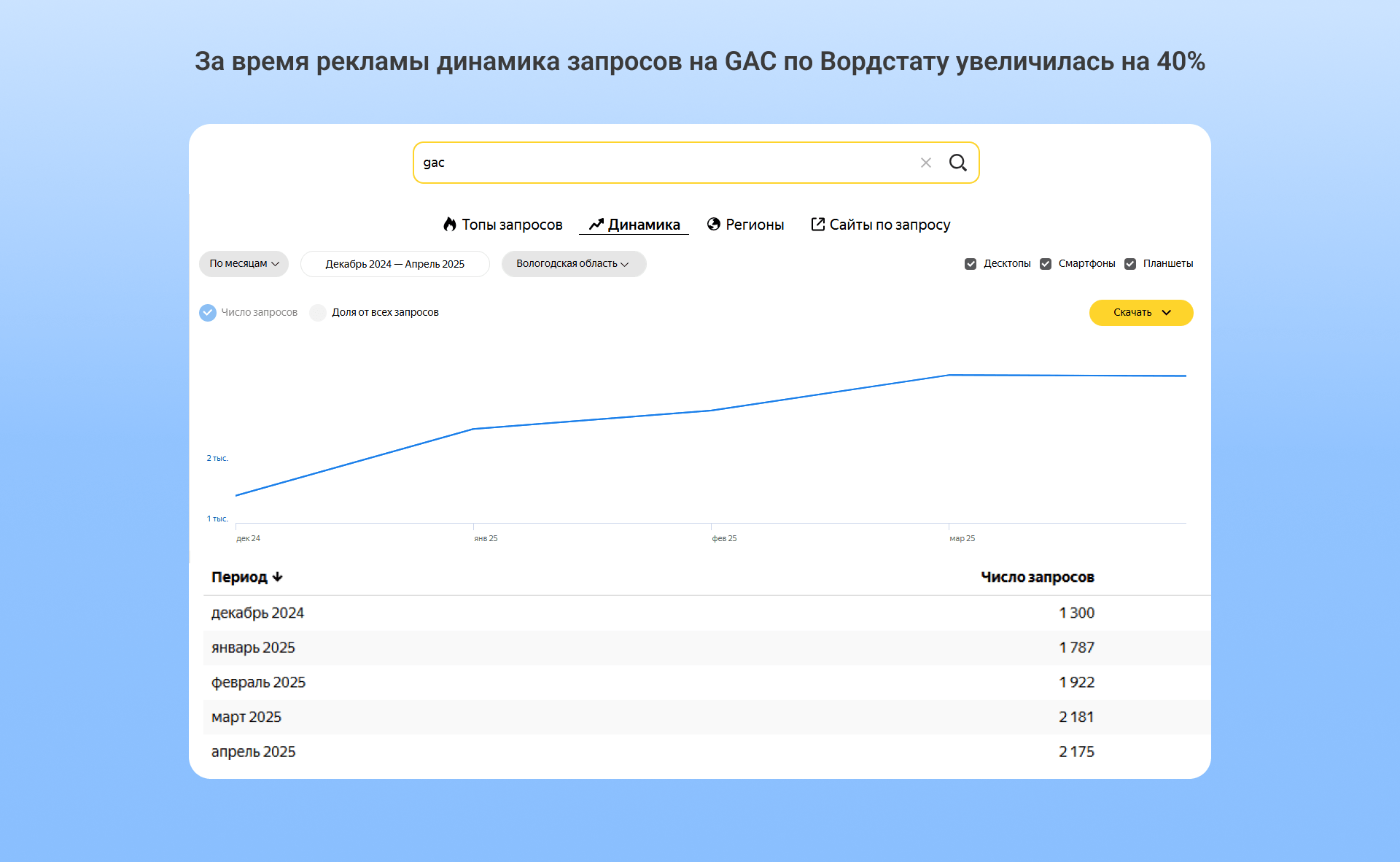Click the yellow Скачать button
The image size is (1400, 862).
[1132, 313]
